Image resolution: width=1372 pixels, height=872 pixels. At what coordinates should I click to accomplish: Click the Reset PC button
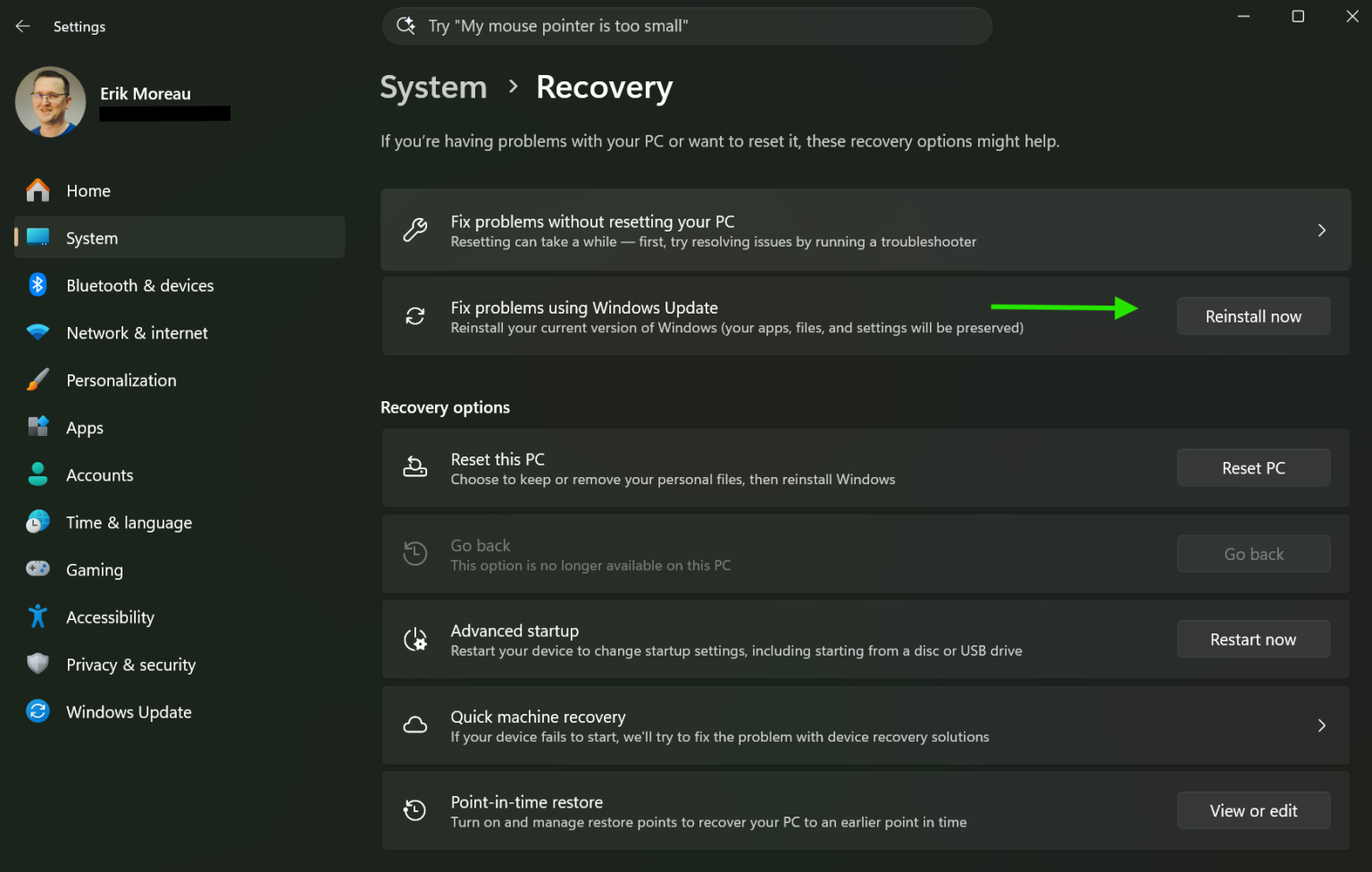coord(1253,468)
